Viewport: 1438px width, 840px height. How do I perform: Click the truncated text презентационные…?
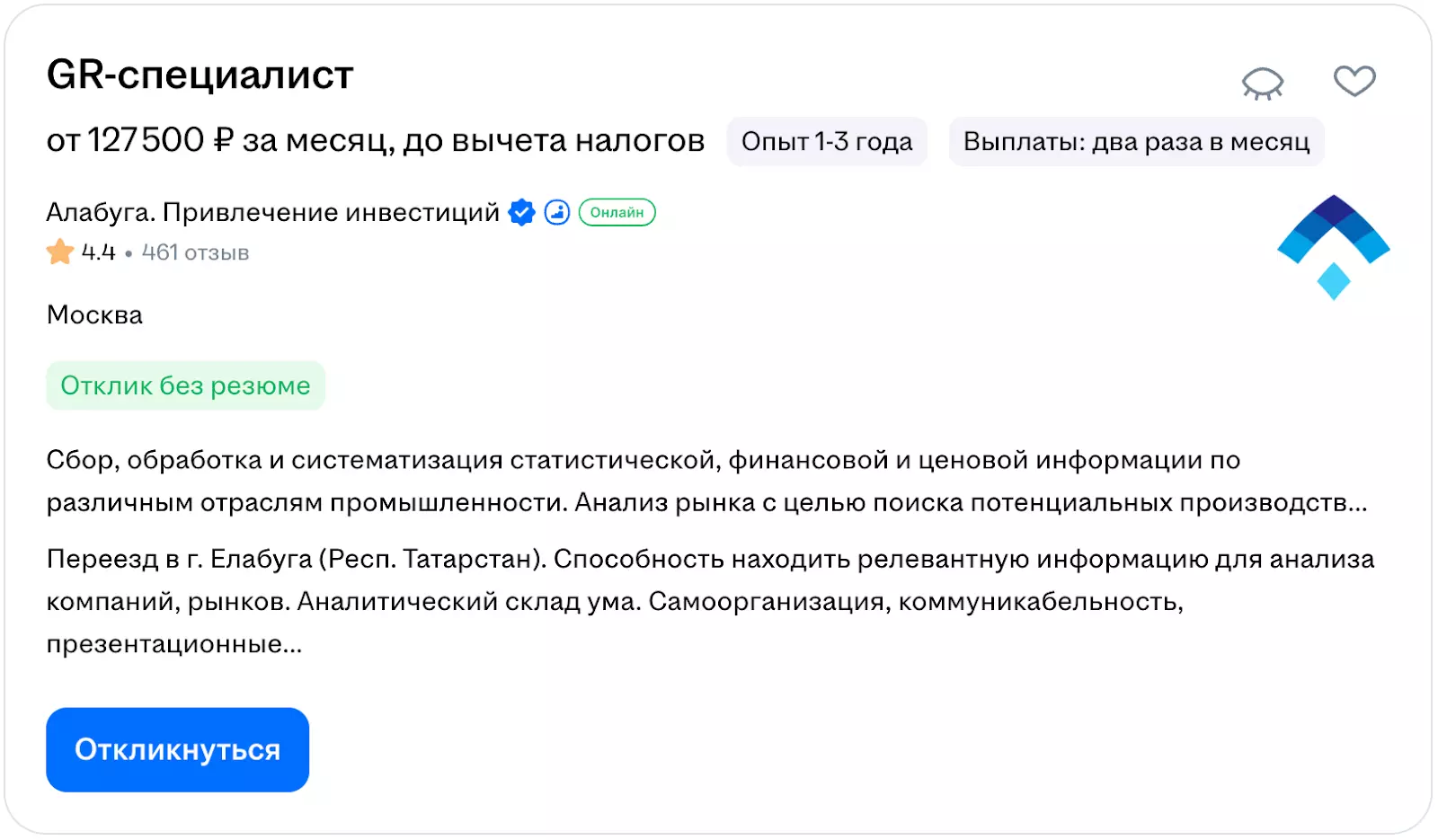[174, 644]
